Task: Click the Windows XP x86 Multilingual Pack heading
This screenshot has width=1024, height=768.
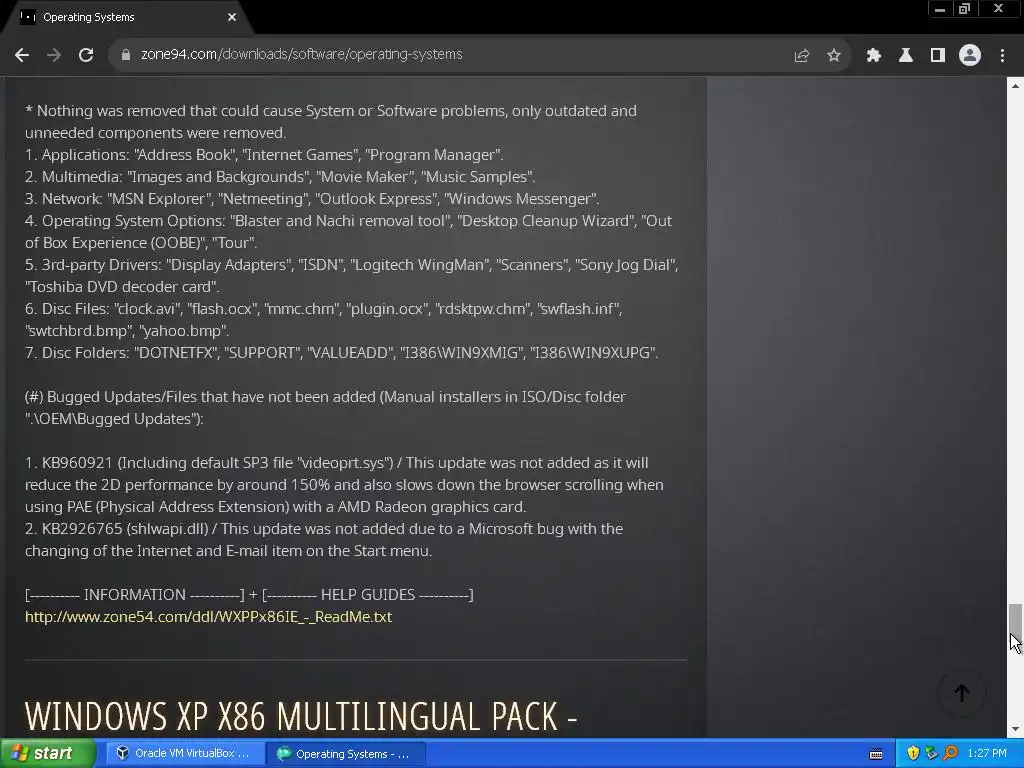Action: click(301, 717)
